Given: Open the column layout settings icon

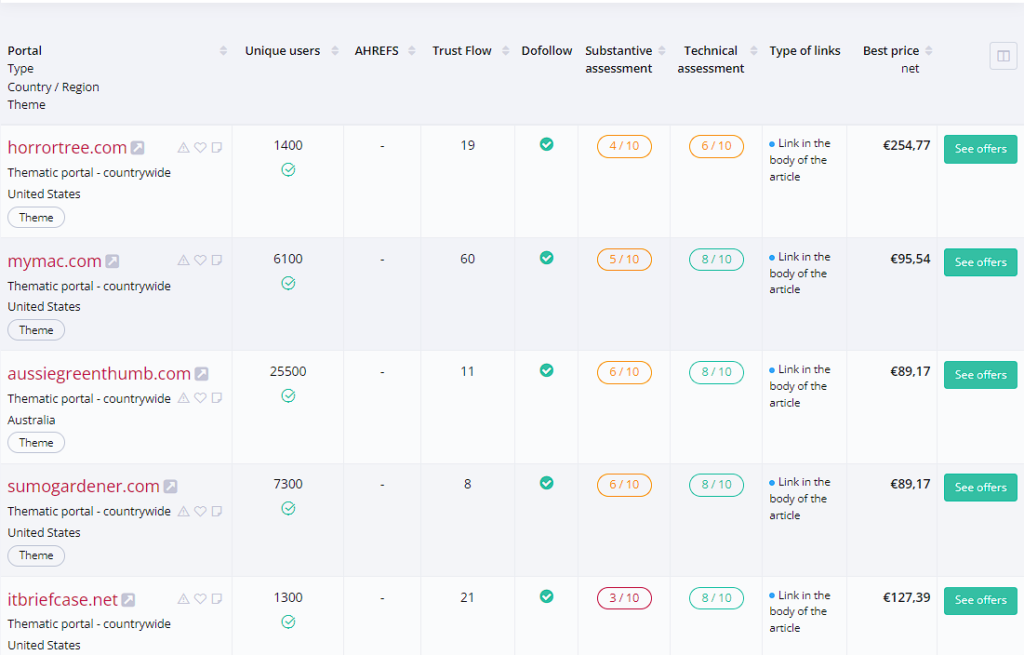Looking at the screenshot, I should (x=1003, y=56).
